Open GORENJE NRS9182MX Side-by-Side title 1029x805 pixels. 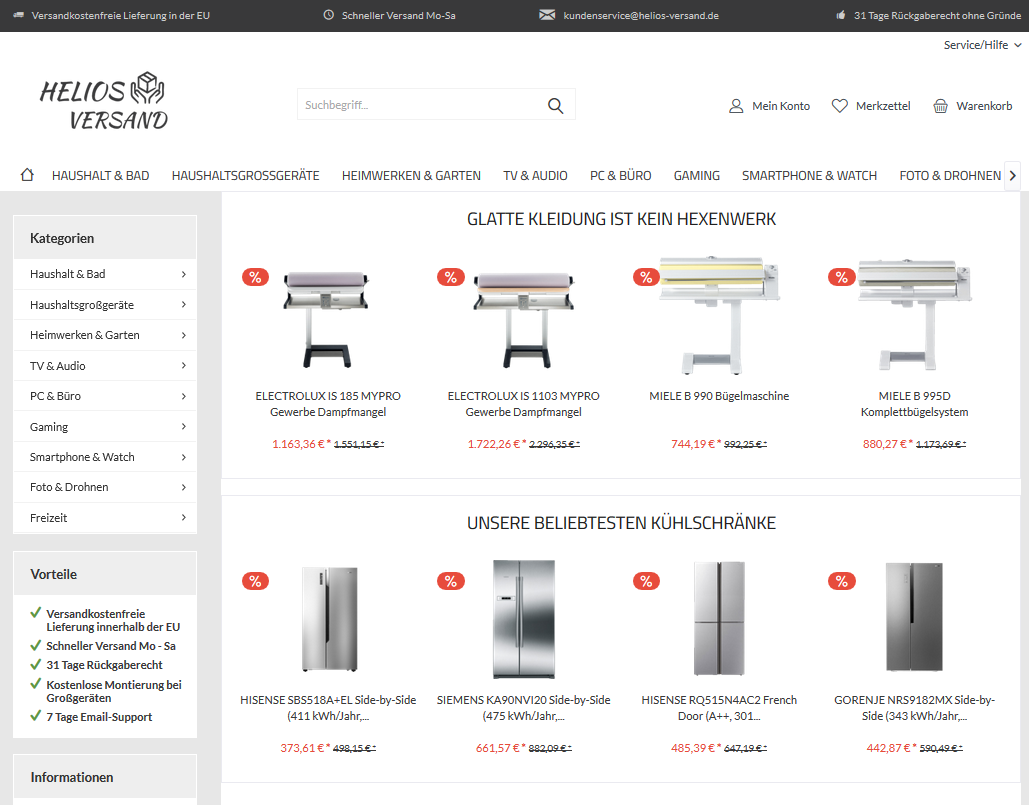tap(915, 708)
